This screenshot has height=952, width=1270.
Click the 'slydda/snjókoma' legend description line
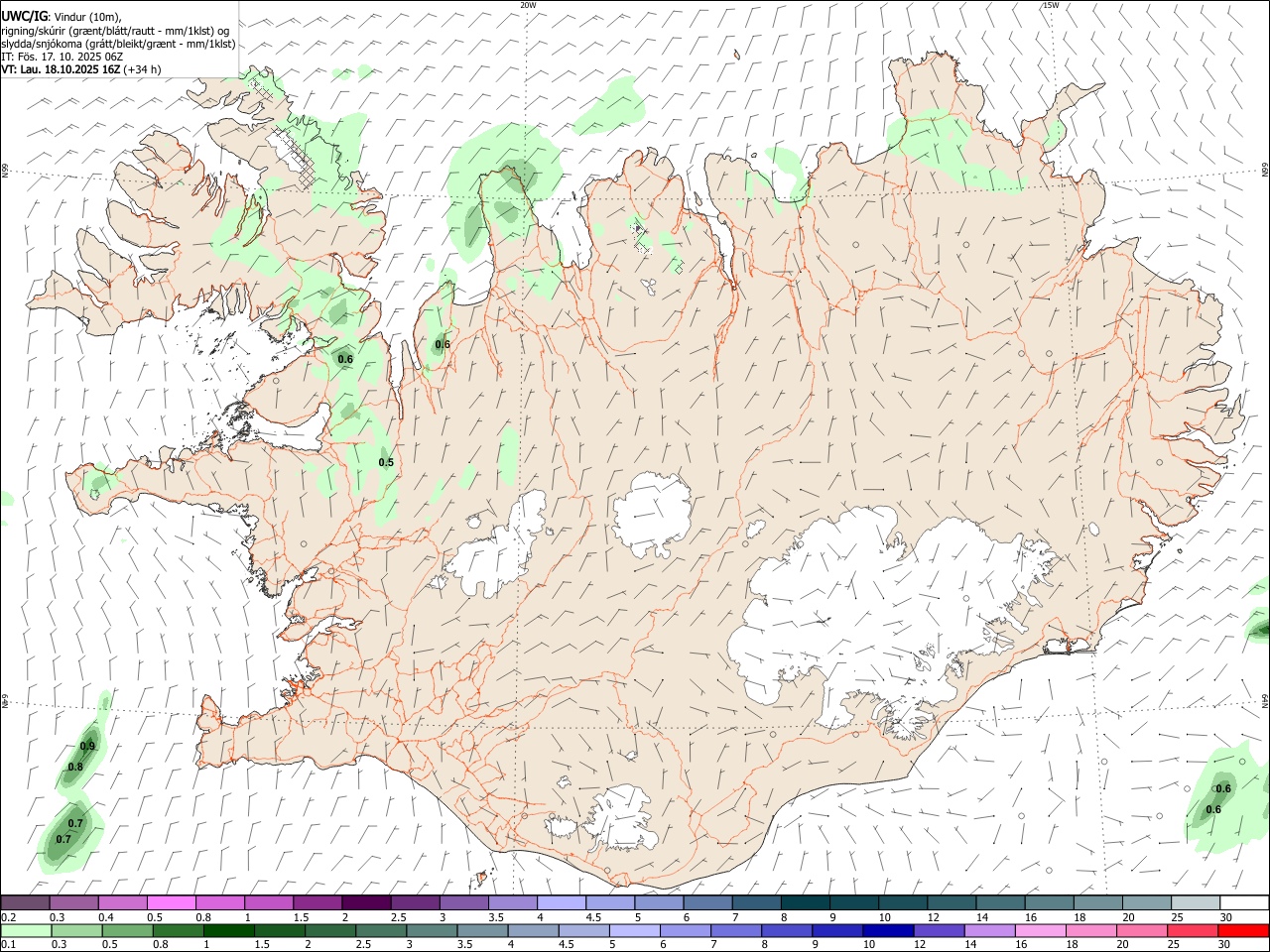tap(117, 44)
